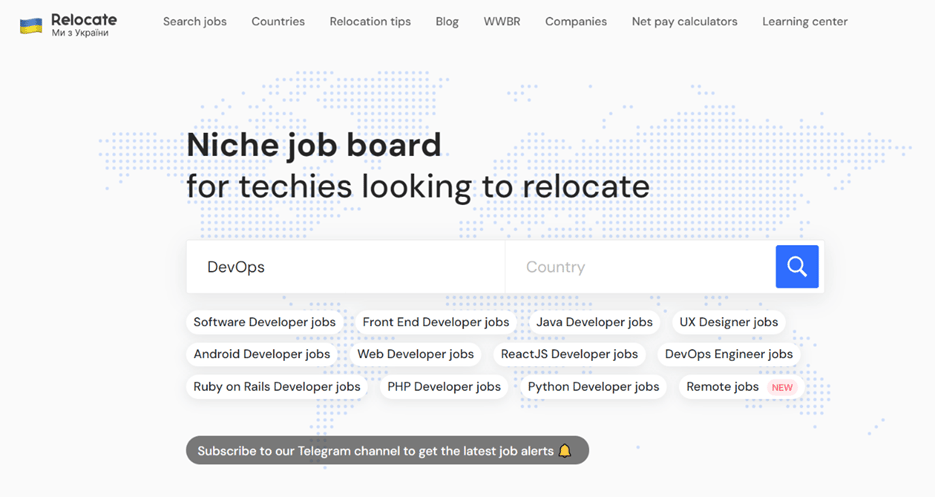Open the Blog page
Screen dimensions: 935x497
click(x=447, y=21)
